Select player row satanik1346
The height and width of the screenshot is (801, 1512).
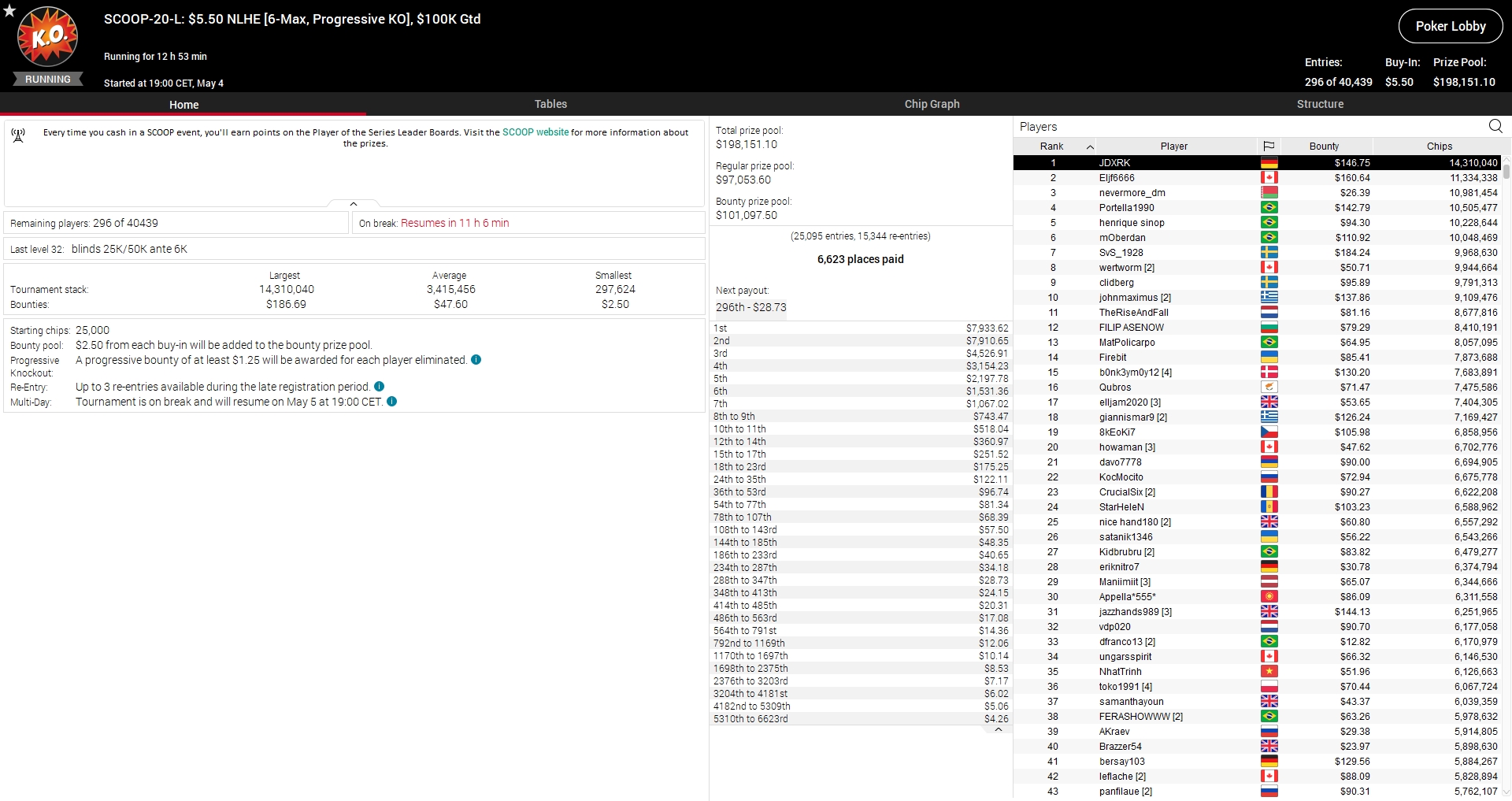[x=1257, y=537]
